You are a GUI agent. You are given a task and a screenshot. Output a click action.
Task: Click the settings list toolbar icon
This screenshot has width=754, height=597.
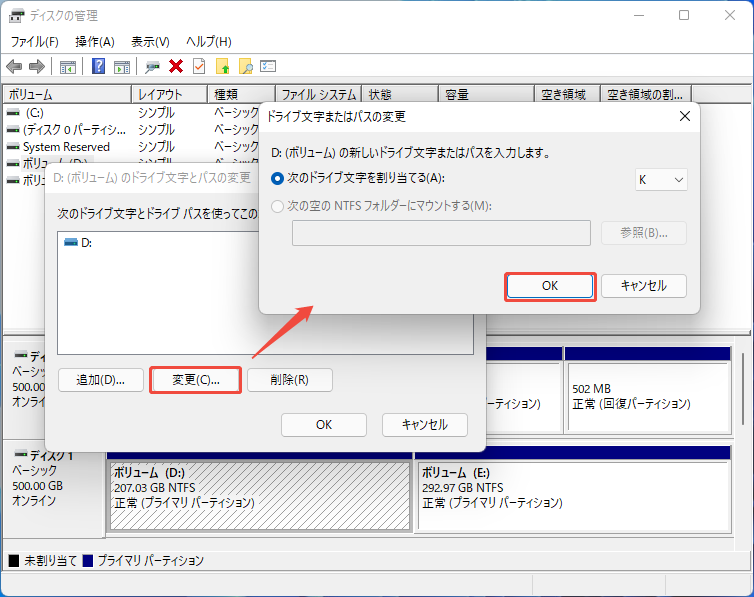coord(268,66)
